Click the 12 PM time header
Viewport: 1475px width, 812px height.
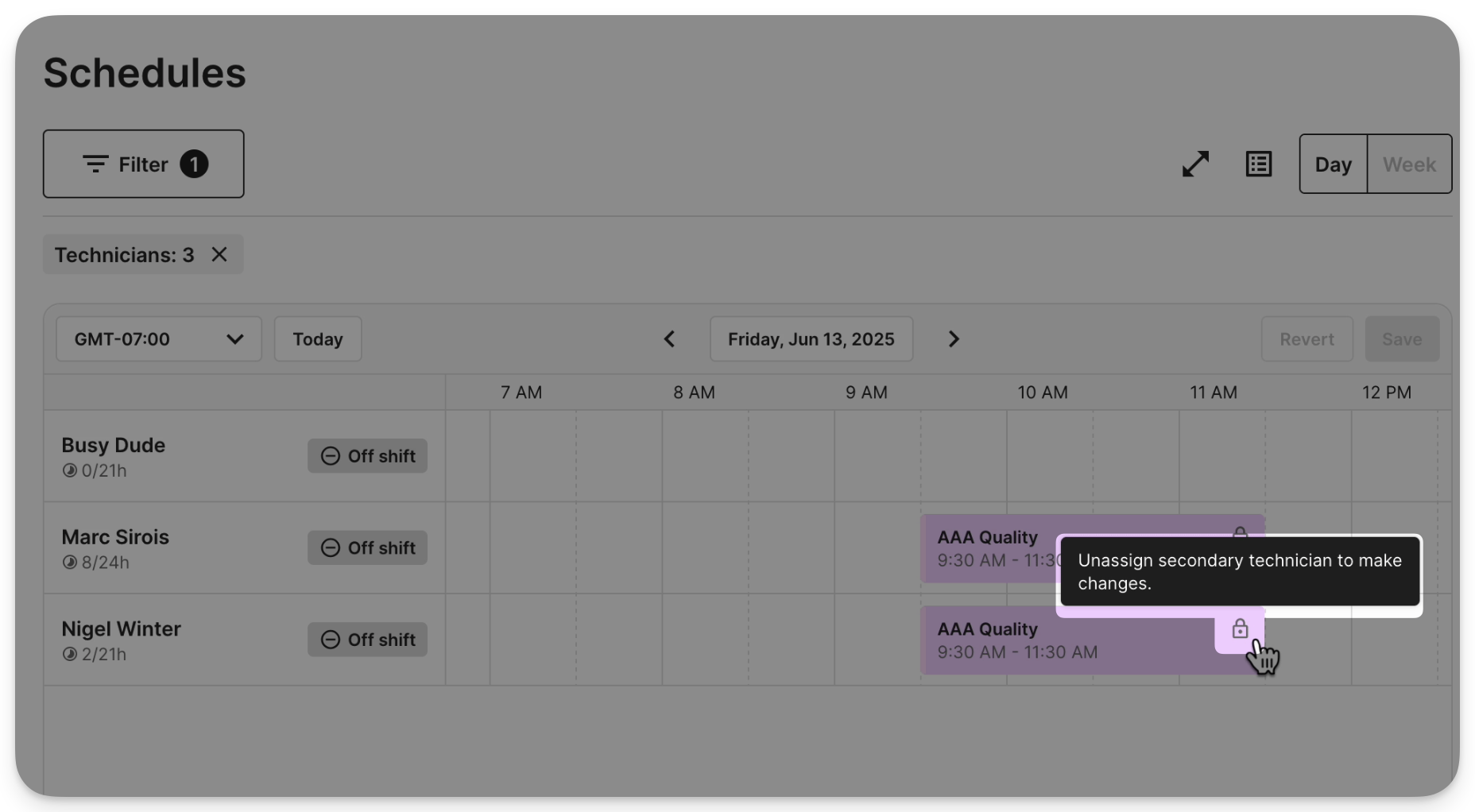[x=1387, y=392]
